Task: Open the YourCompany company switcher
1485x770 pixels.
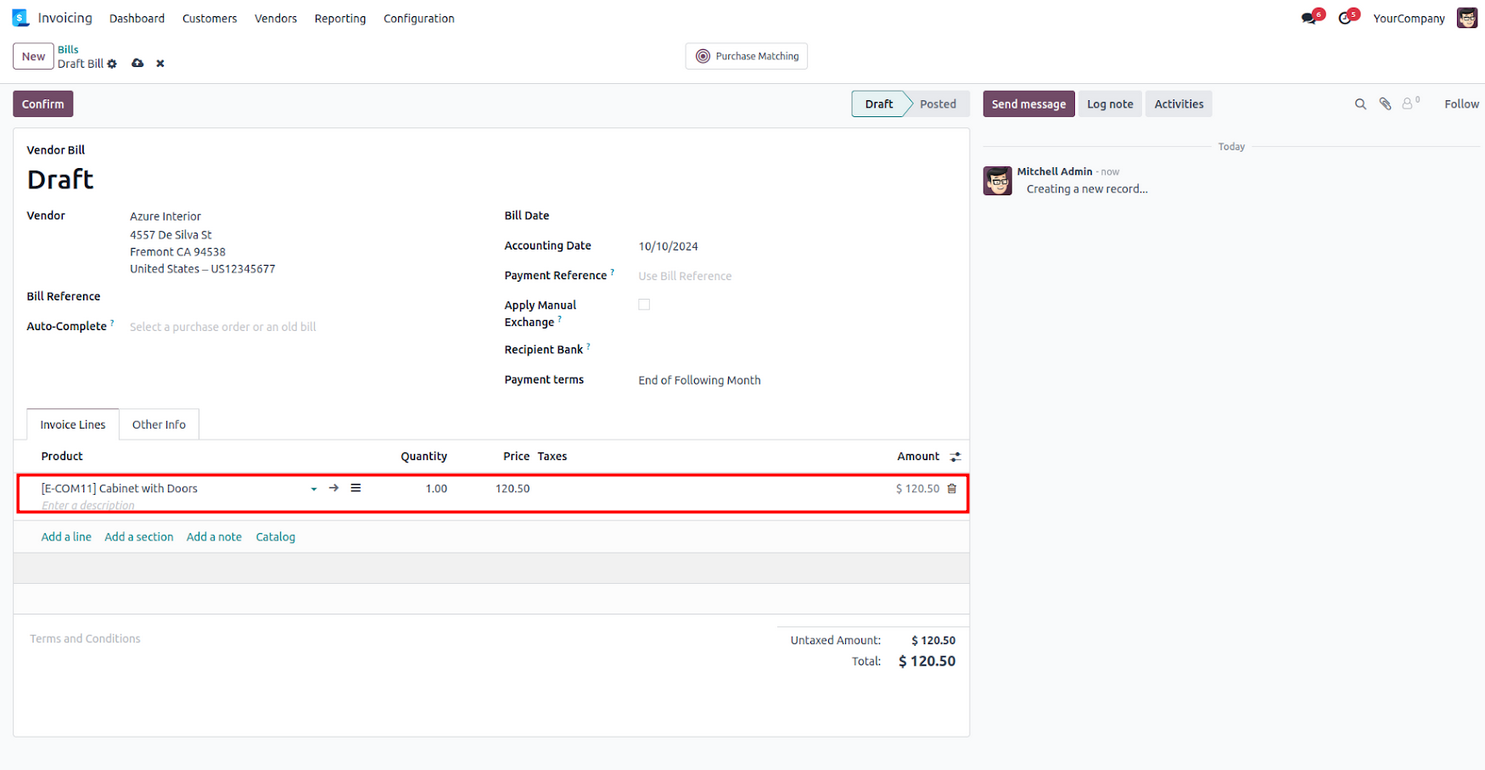Action: click(x=1408, y=19)
